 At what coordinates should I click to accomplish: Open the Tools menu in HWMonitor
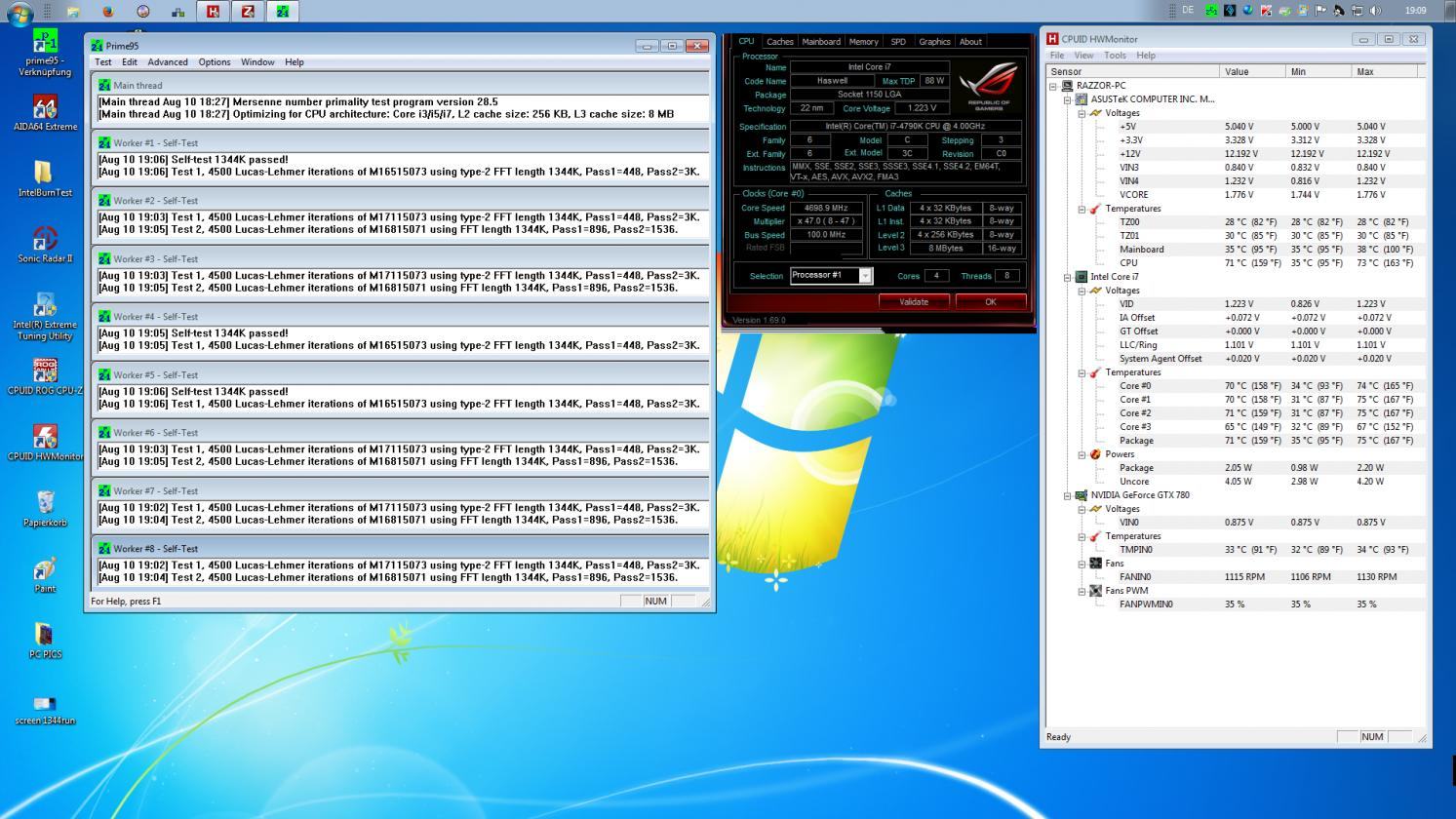1115,56
